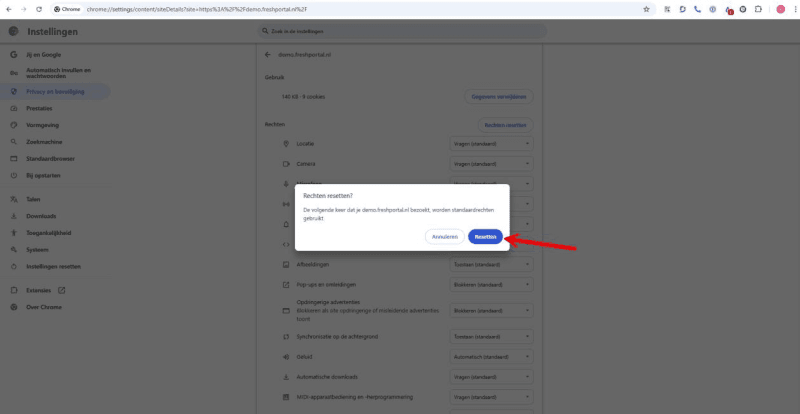Click the Rechten resetten button behind dialog
Viewport: 800px width, 414px height.
(505, 125)
